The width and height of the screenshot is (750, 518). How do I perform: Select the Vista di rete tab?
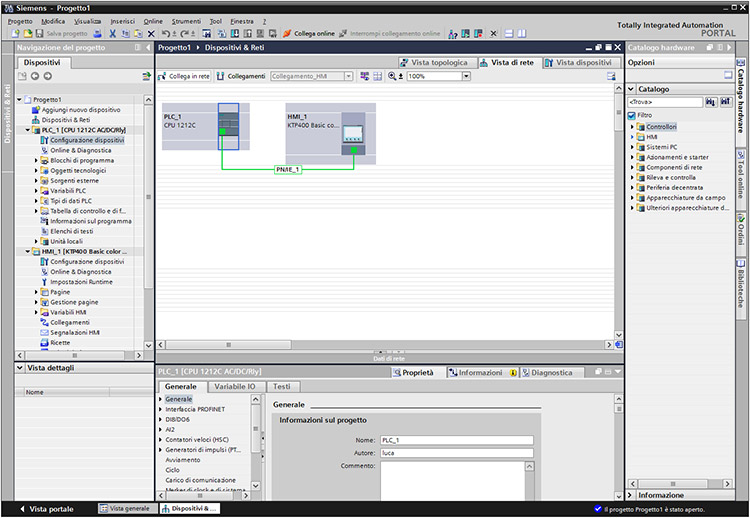pyautogui.click(x=510, y=63)
